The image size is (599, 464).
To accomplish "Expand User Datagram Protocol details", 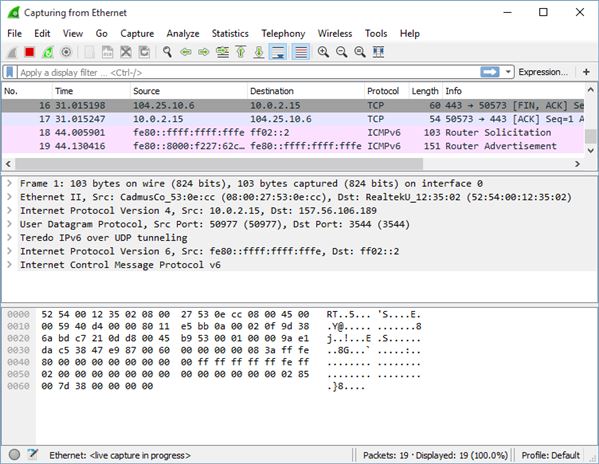I will (9, 224).
